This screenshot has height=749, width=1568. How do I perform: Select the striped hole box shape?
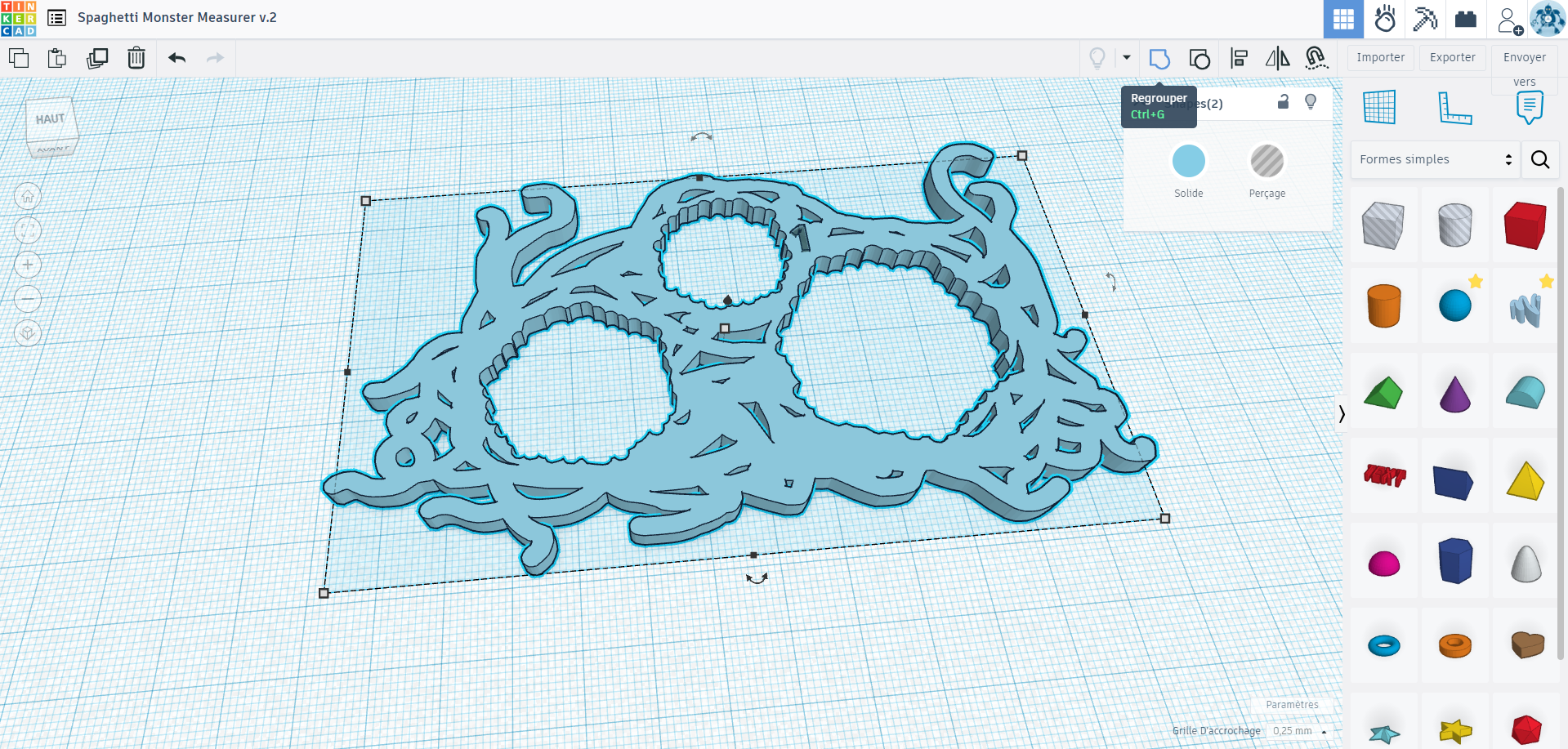click(1383, 225)
